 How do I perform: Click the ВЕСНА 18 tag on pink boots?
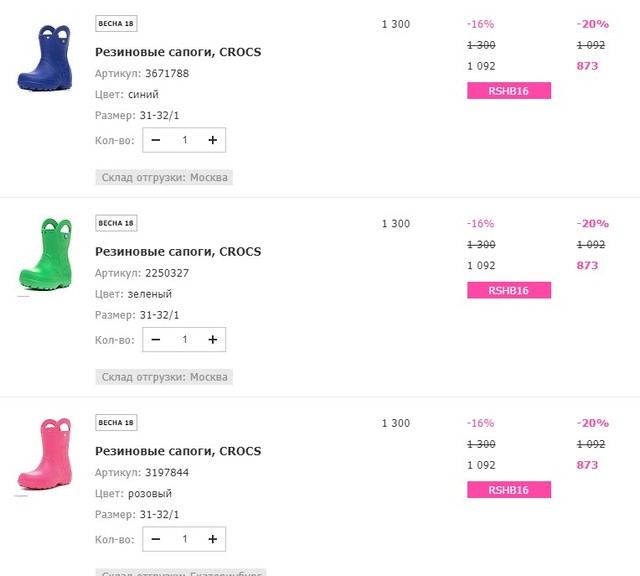coord(116,423)
